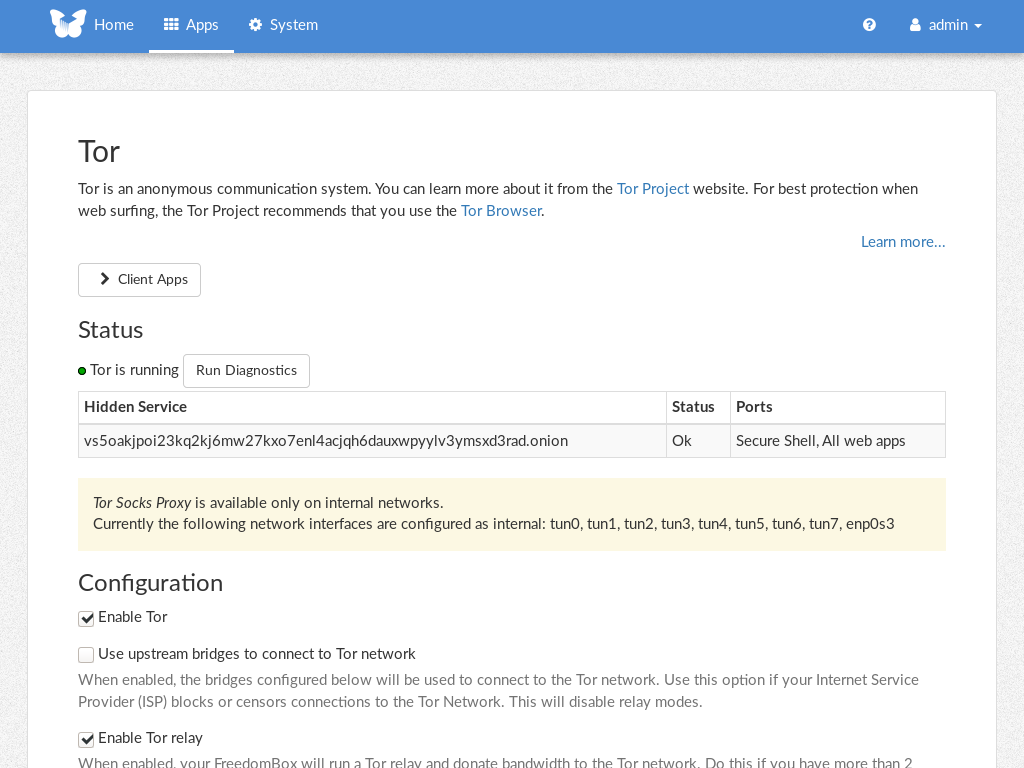Expand the admin dropdown caret
Image resolution: width=1024 pixels, height=768 pixels.
click(x=978, y=26)
